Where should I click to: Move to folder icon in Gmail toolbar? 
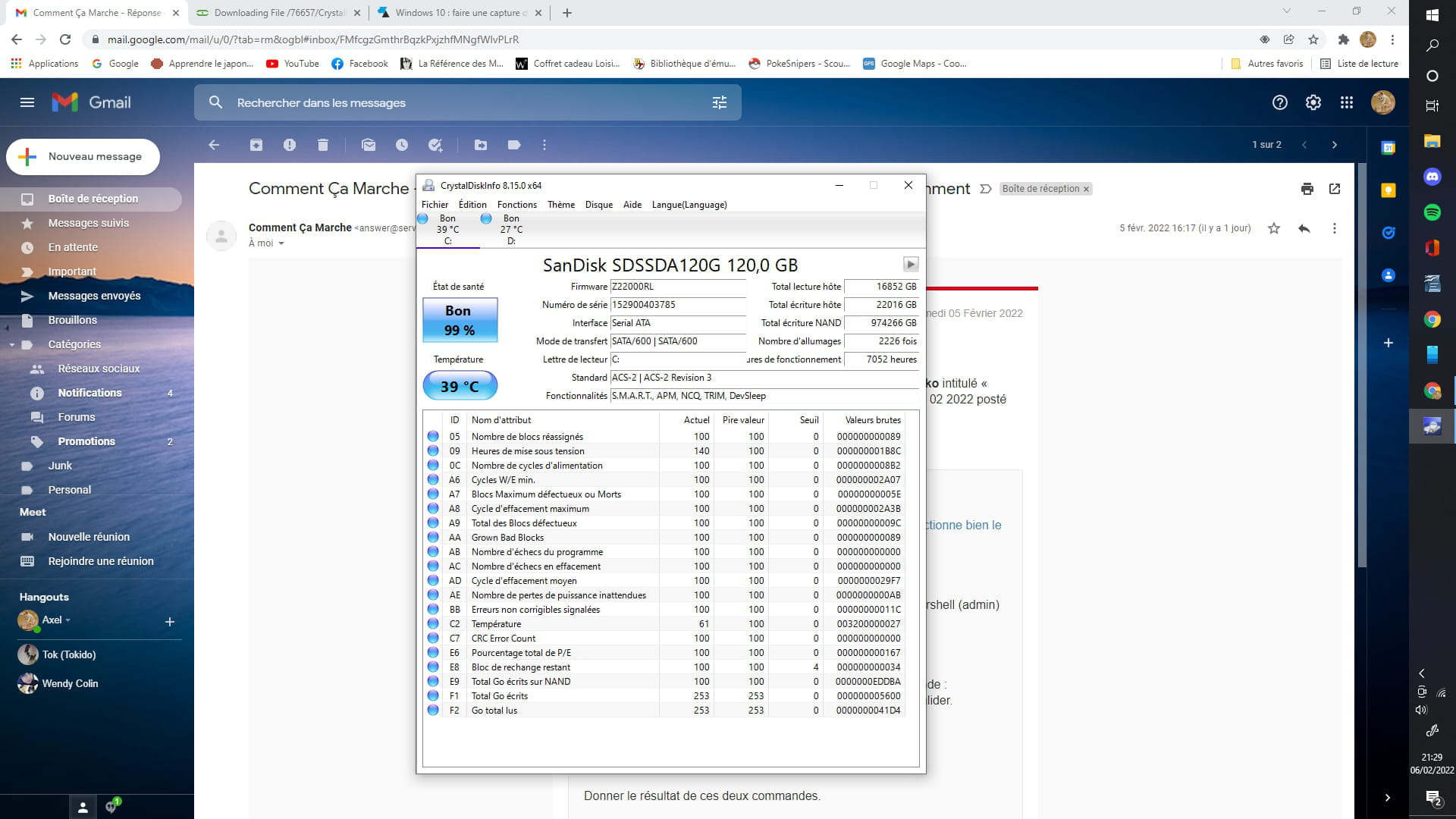[481, 145]
